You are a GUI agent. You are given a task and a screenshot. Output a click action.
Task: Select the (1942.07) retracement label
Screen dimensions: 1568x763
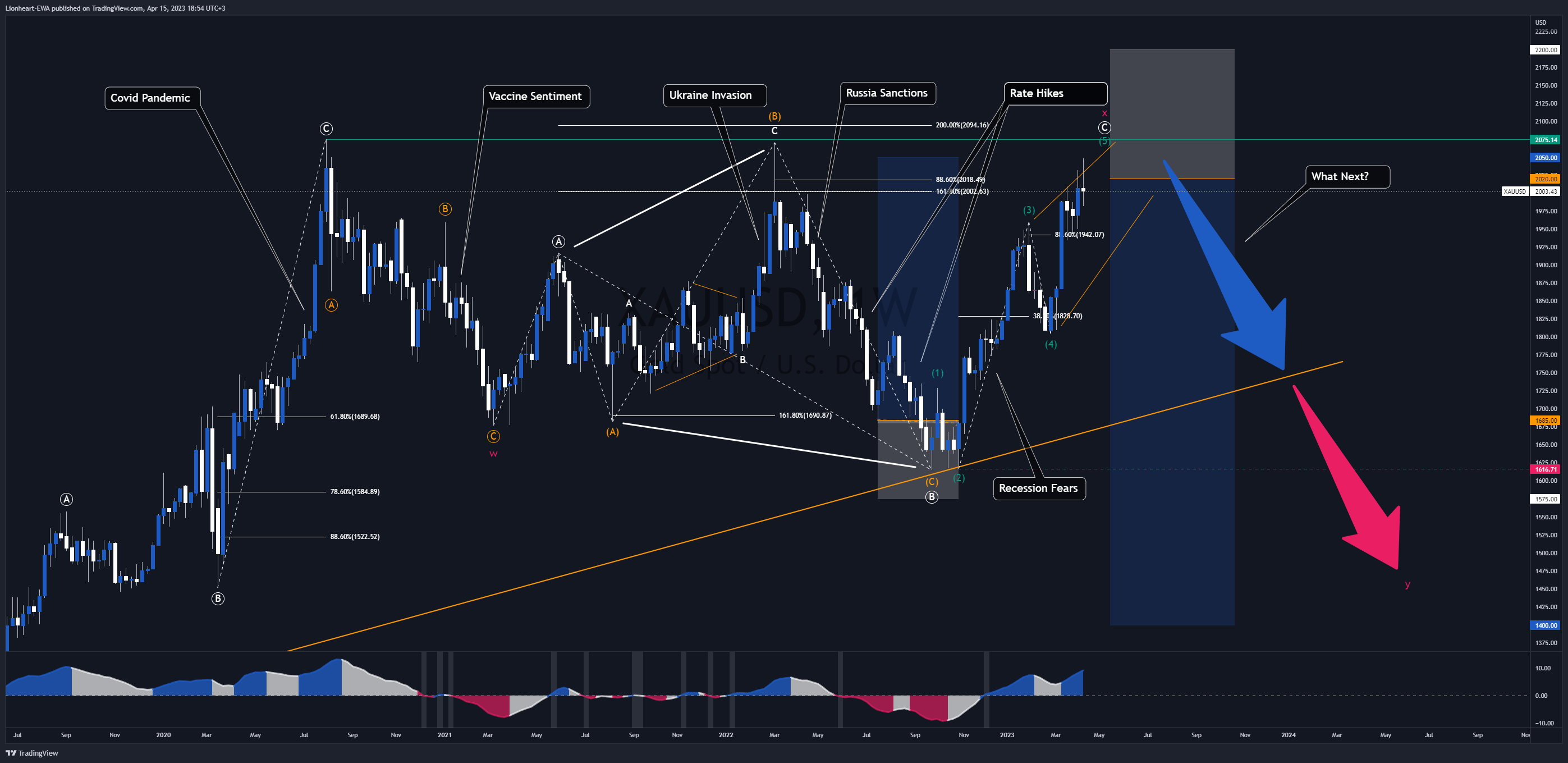click(x=1079, y=235)
